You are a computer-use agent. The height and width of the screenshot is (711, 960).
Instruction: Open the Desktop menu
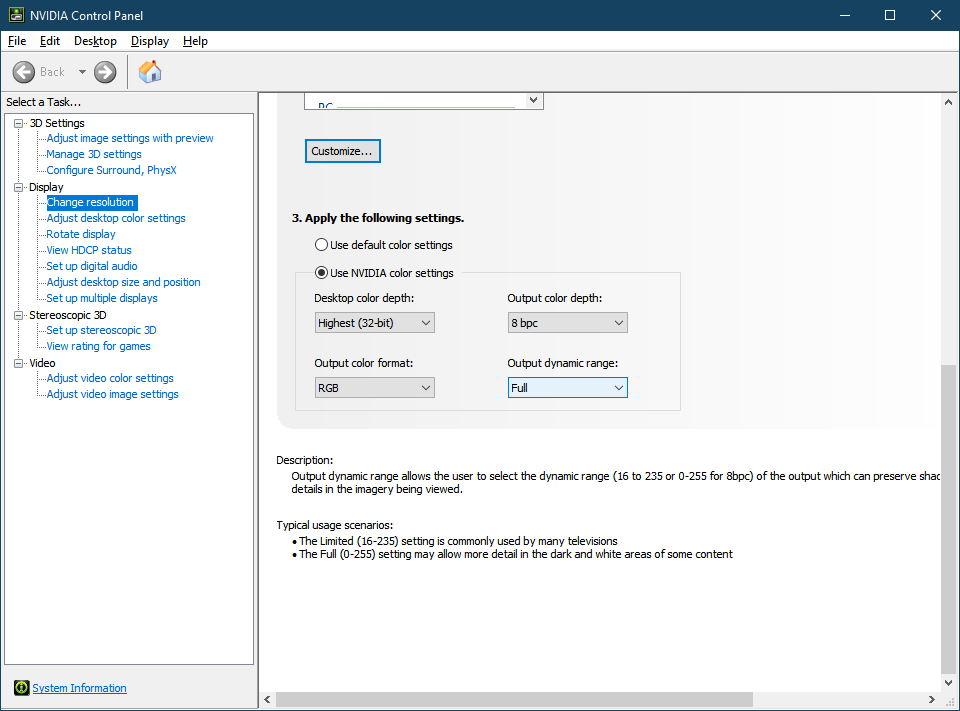(x=96, y=41)
